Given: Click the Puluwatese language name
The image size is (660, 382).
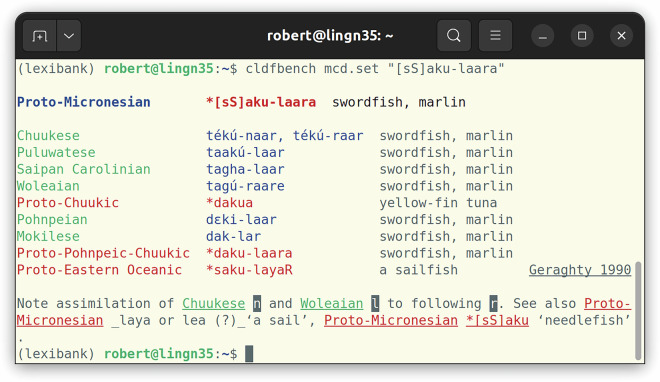Looking at the screenshot, I should coord(56,152).
